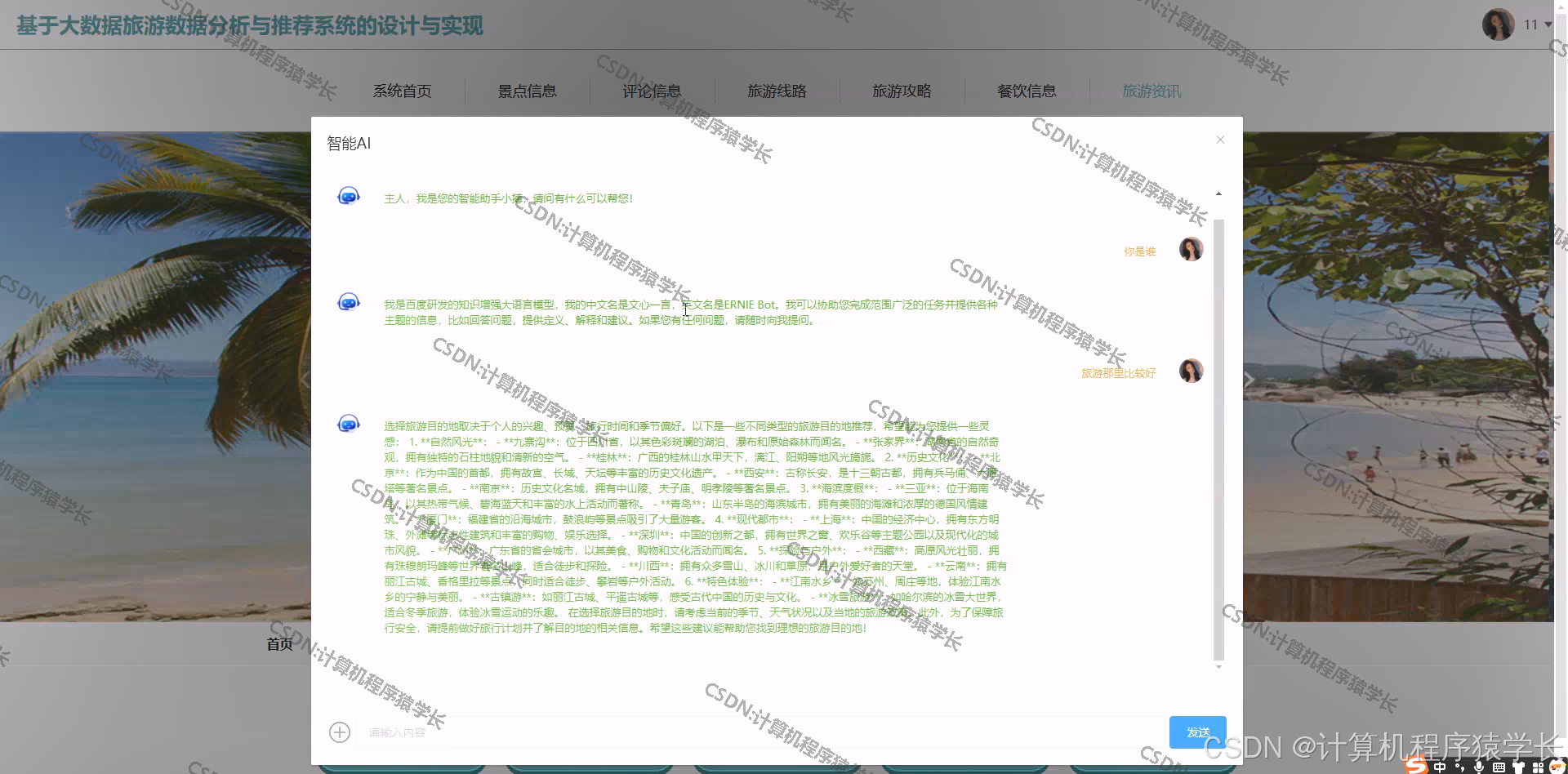Screen dimensions: 1568x774
Task: Click the user message 旅游那里比较好
Action: coord(1119,373)
